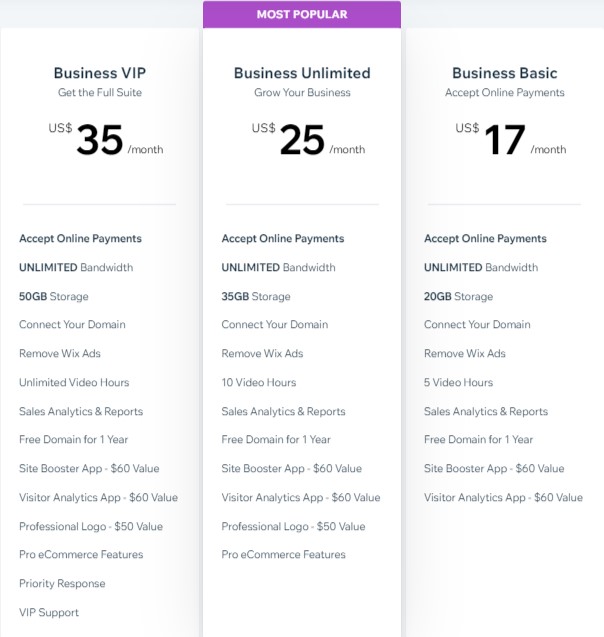
Task: Click '10 Video Hours' in Business Unlimited
Action: [259, 383]
